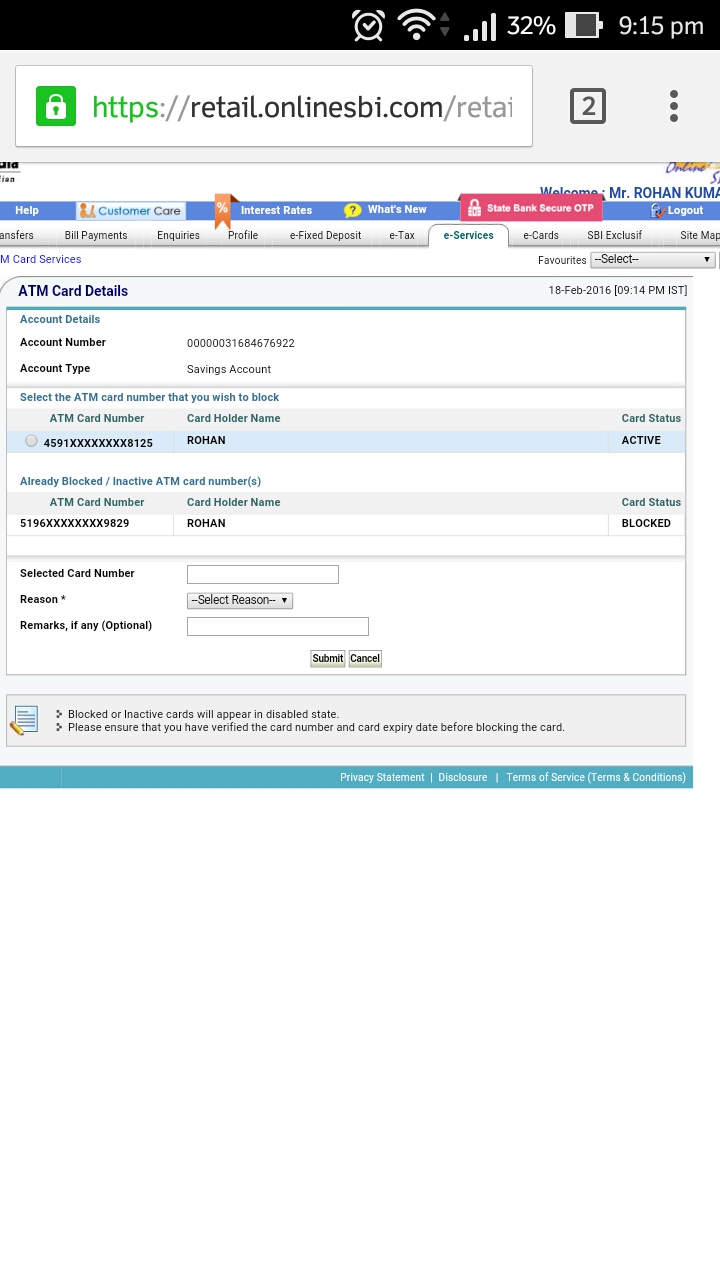720x1280 pixels.
Task: Click the Selected Card Number field
Action: click(263, 574)
